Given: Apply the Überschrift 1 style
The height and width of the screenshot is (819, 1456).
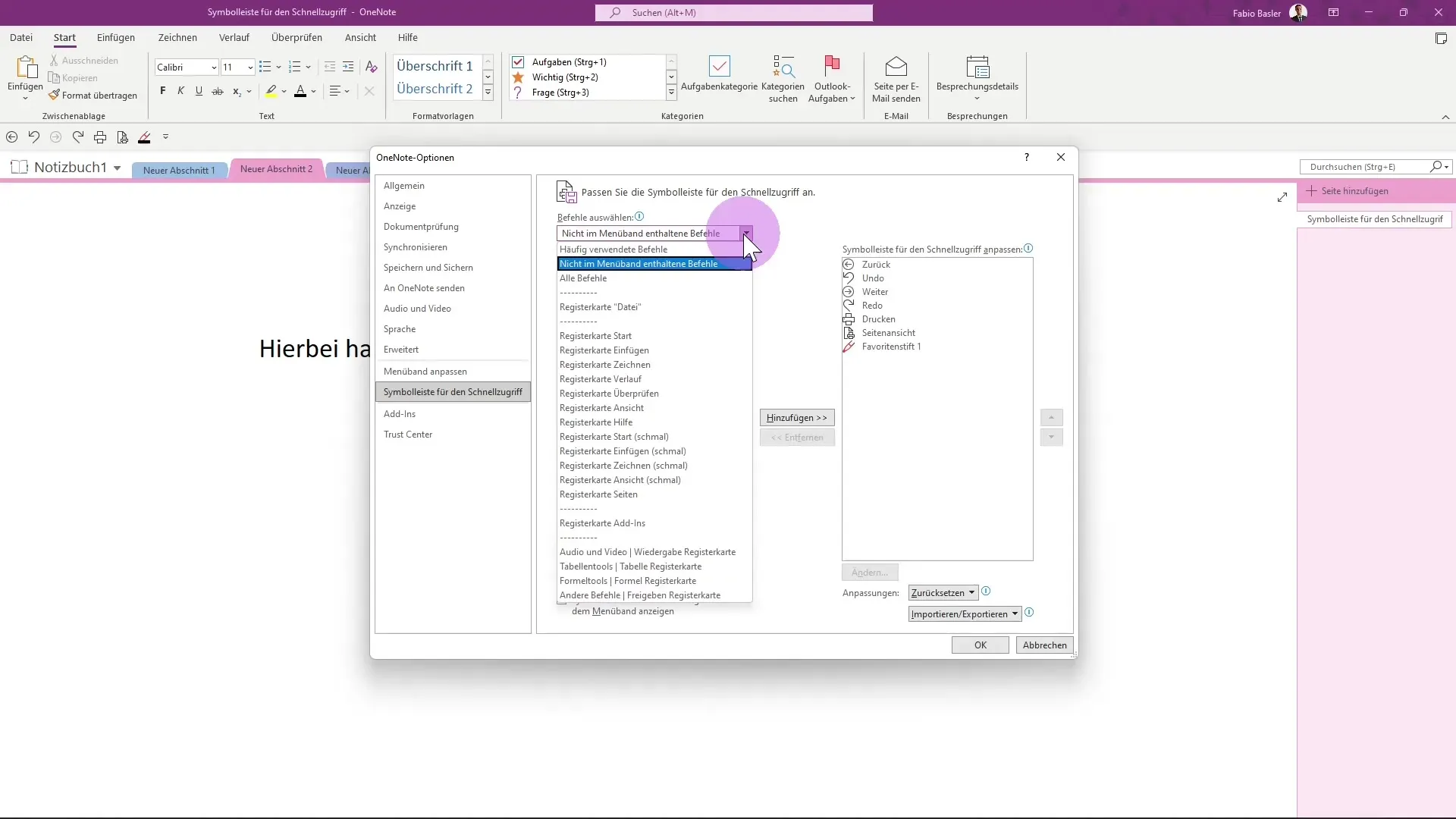Looking at the screenshot, I should point(436,66).
